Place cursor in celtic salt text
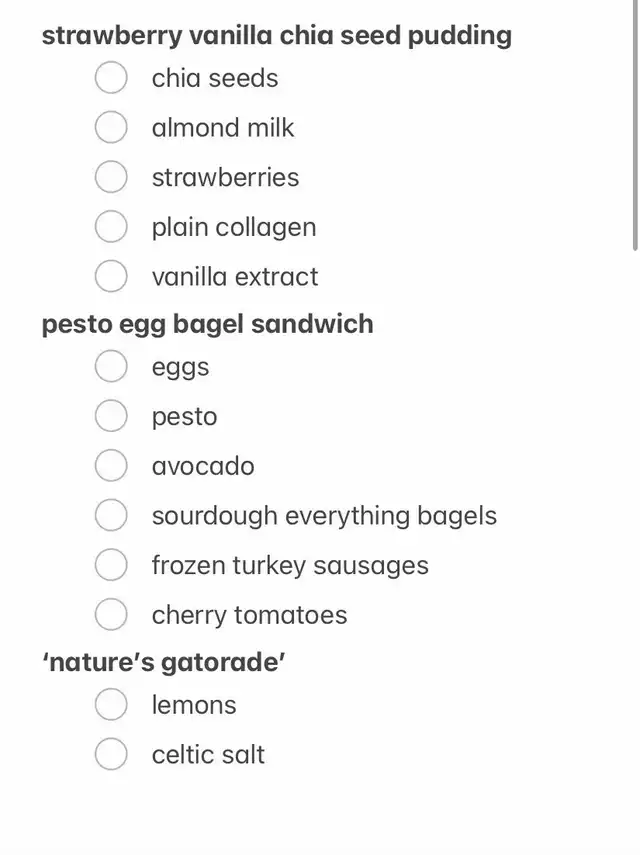640x855 pixels. (x=208, y=755)
